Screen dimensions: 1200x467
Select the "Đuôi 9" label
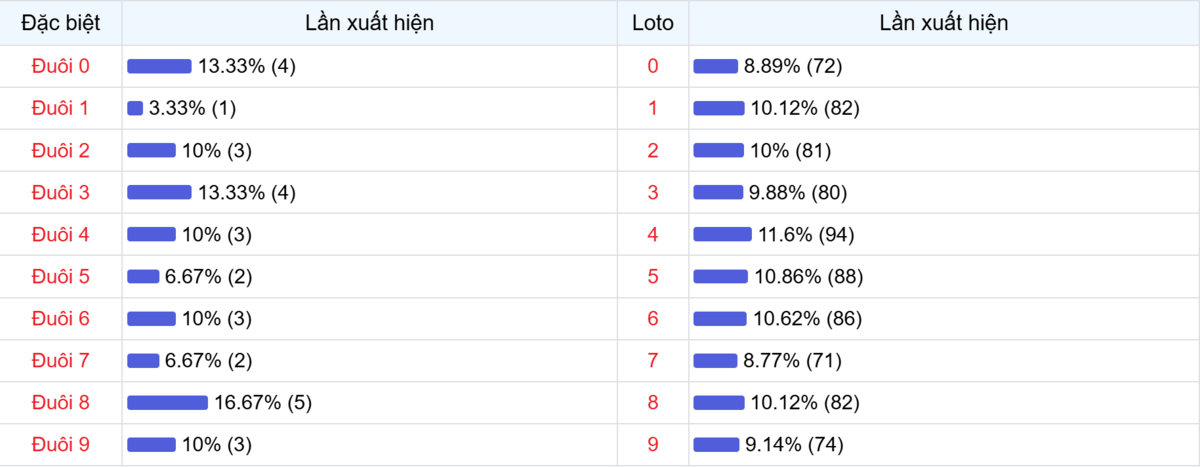point(61,444)
